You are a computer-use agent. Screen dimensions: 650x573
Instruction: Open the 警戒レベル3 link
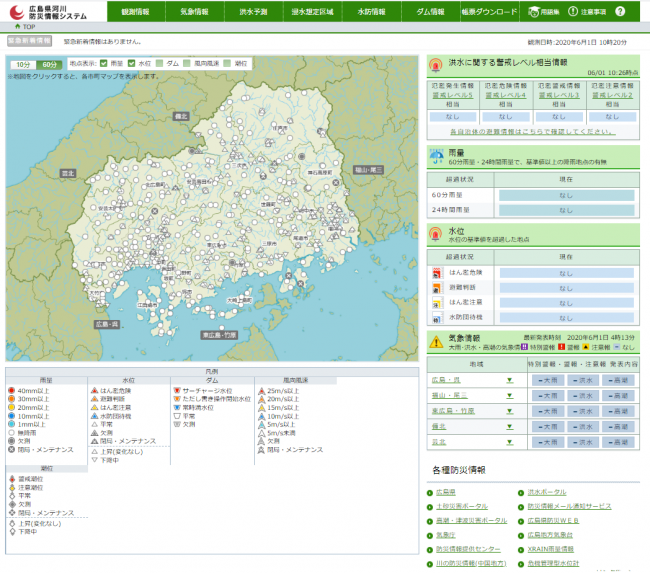[559, 95]
